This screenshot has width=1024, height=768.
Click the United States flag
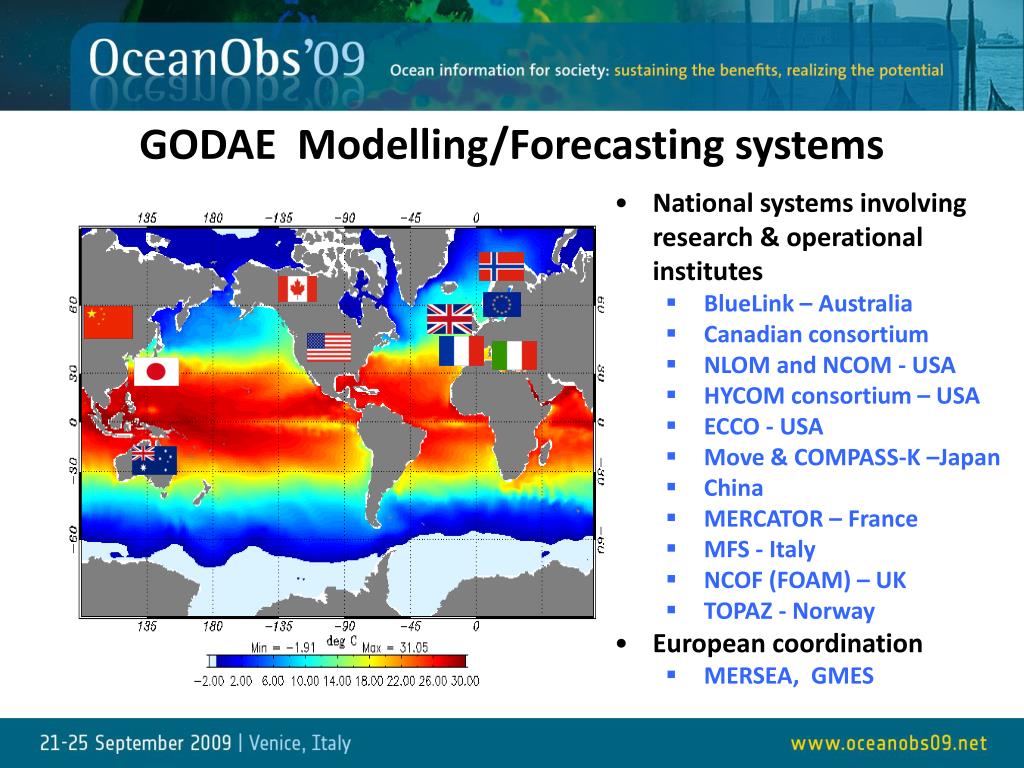pos(329,347)
